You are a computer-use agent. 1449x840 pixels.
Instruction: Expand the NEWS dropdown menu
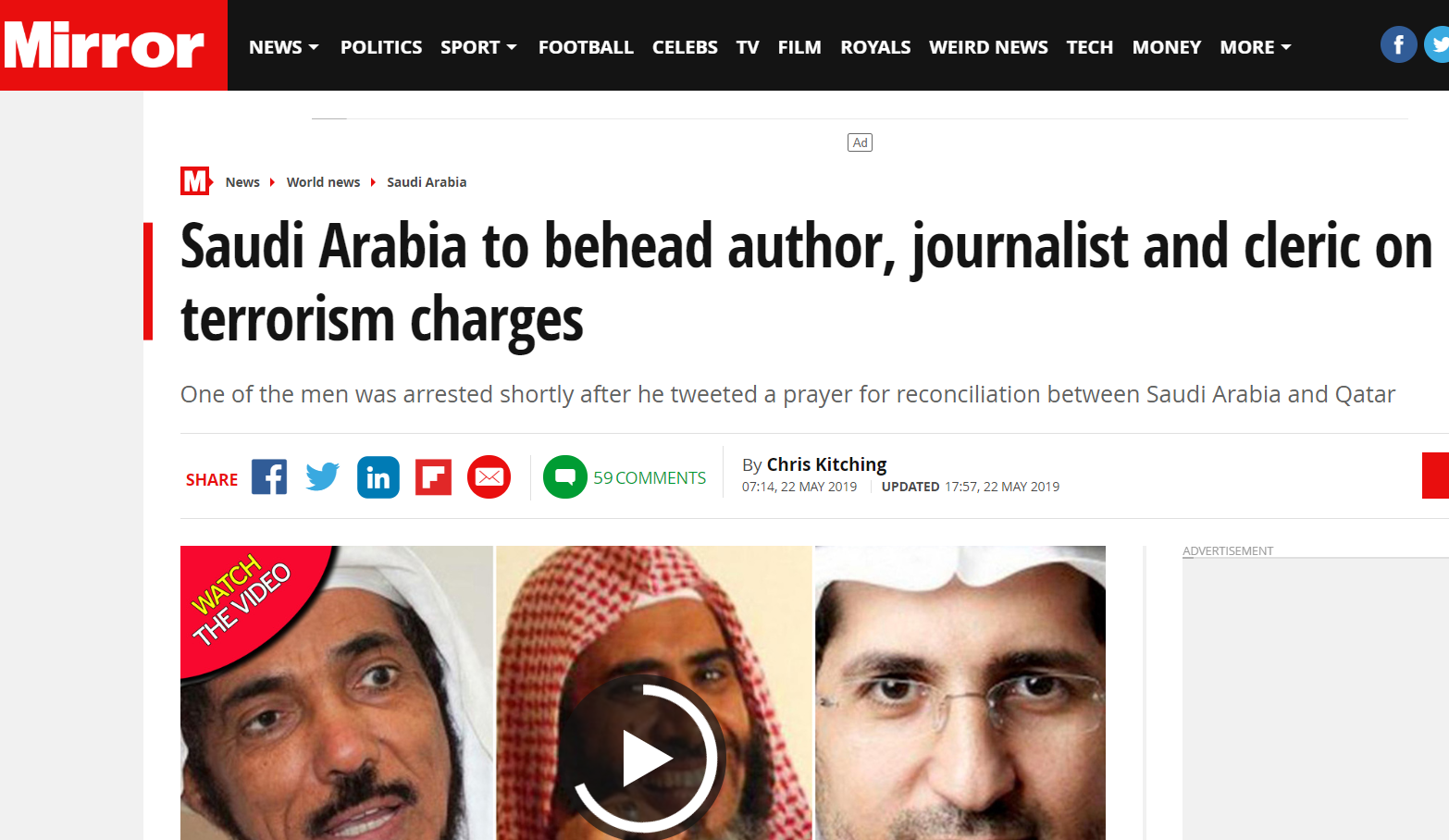pos(284,47)
